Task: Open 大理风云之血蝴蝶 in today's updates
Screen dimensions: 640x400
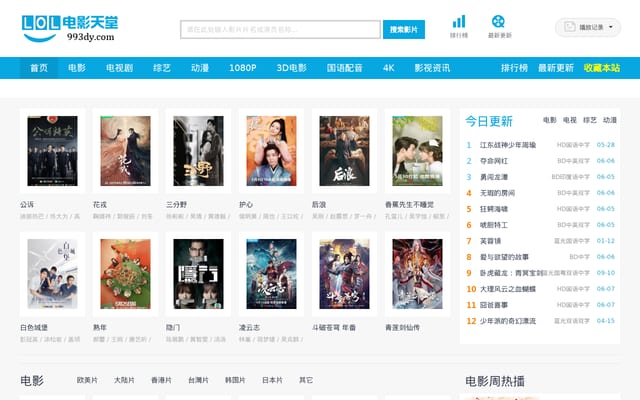Action: click(508, 289)
